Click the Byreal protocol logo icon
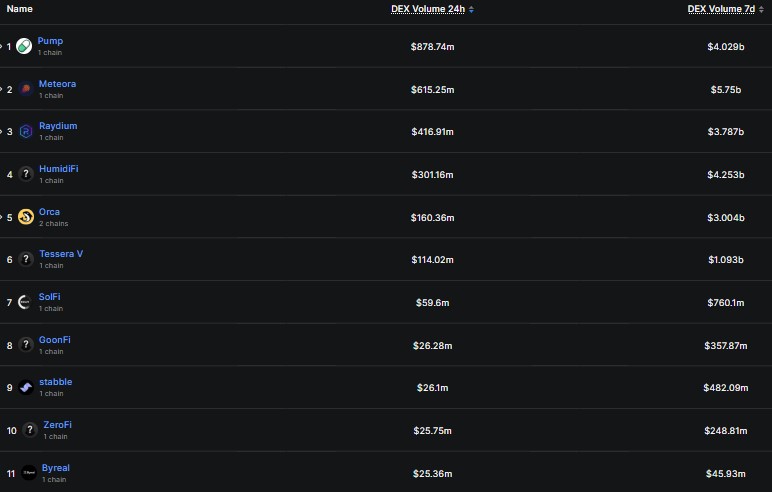Viewport: 772px width, 492px height. tap(29, 473)
